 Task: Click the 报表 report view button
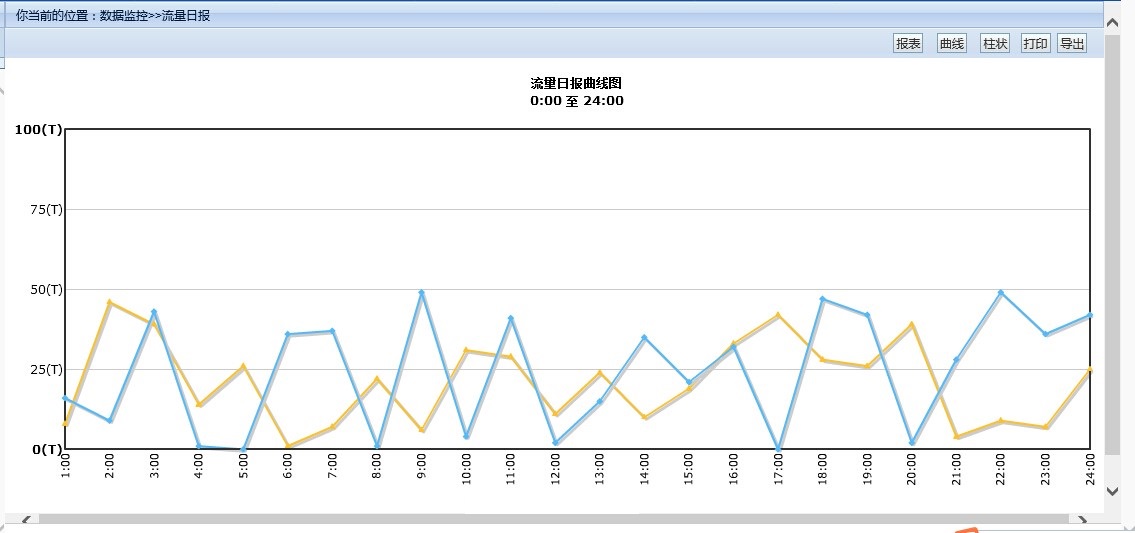pos(907,44)
